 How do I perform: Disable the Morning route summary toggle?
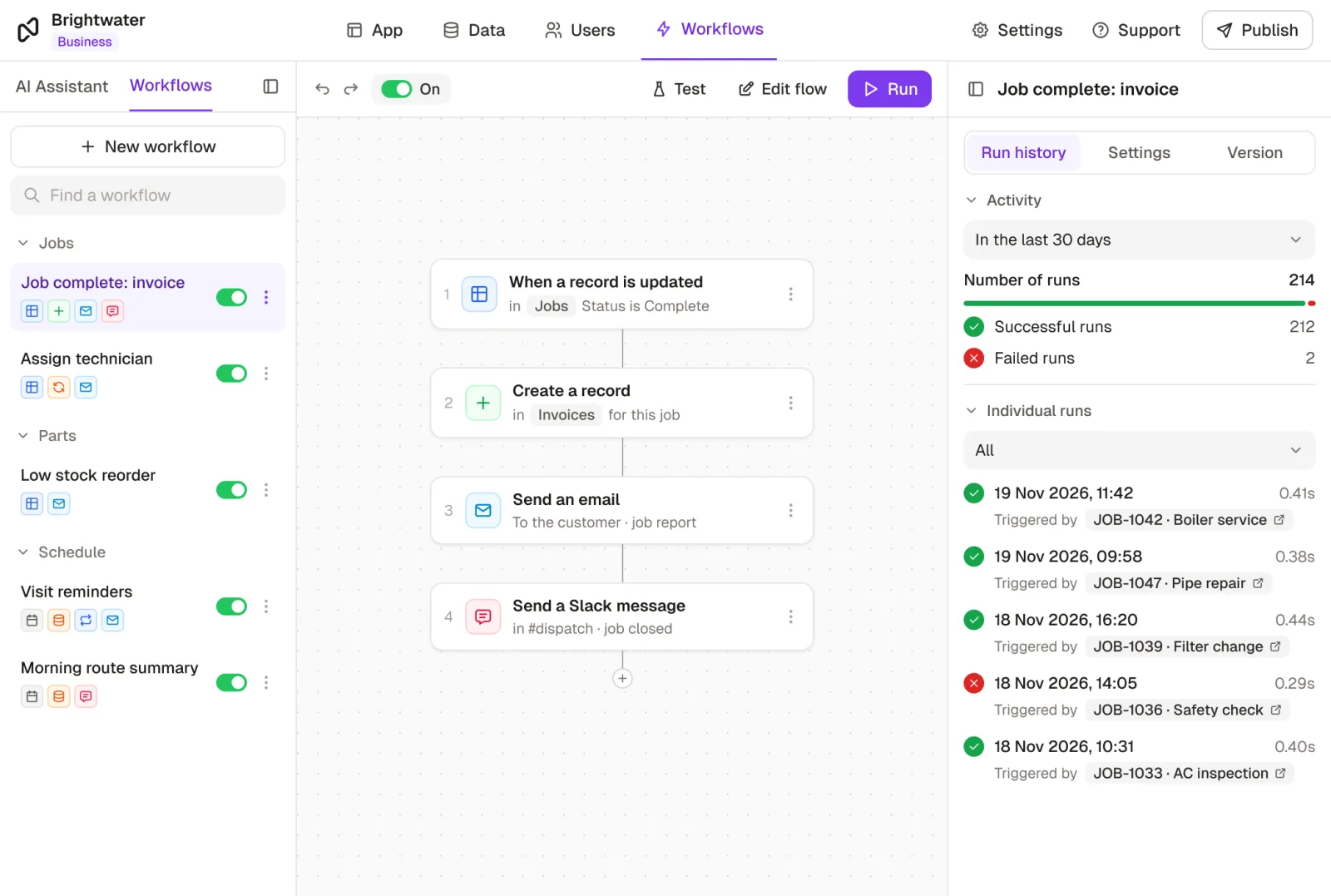point(231,683)
